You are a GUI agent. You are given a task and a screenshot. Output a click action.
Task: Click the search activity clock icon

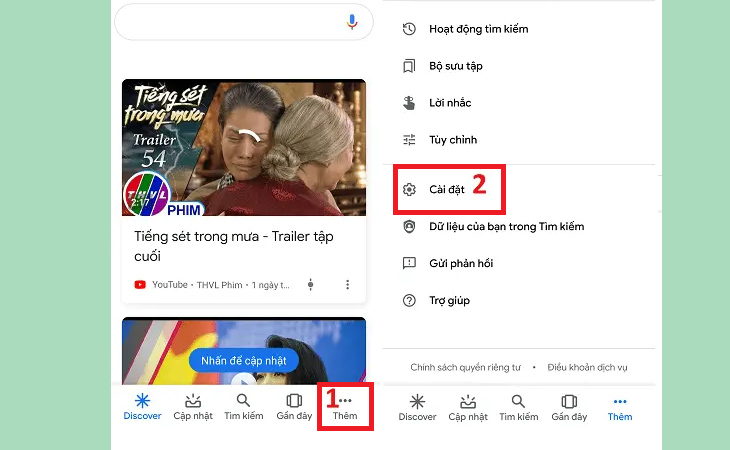click(x=409, y=29)
